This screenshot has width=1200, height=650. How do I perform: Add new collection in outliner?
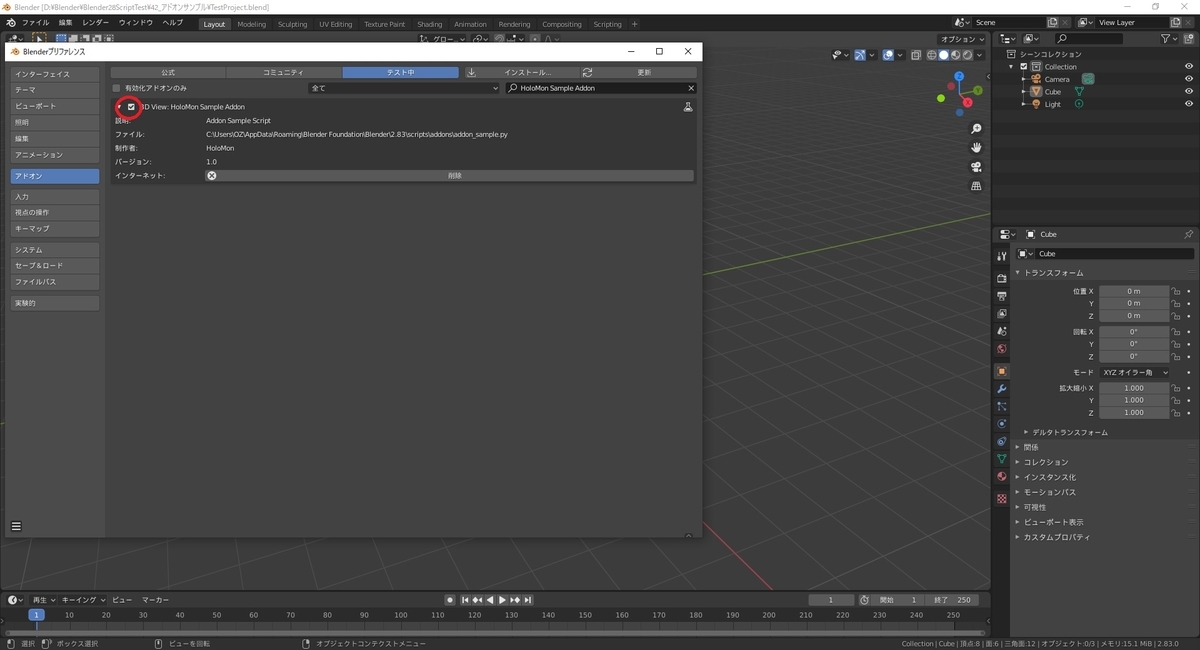1188,39
